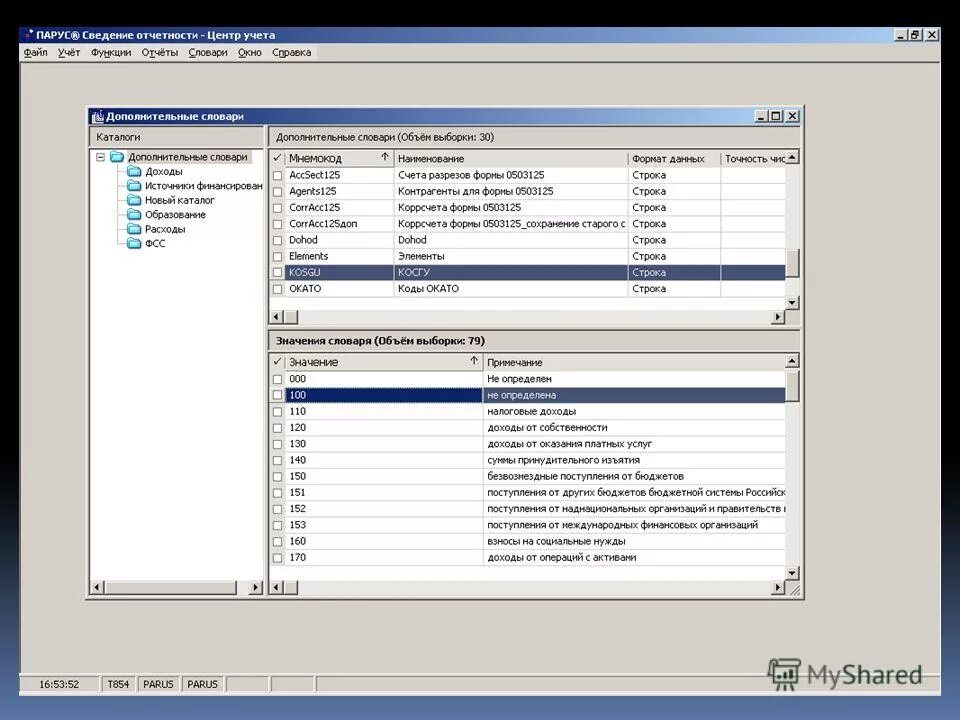The width and height of the screenshot is (960, 720).
Task: Select the value 120 доходы от собственности
Action: pyautogui.click(x=528, y=428)
